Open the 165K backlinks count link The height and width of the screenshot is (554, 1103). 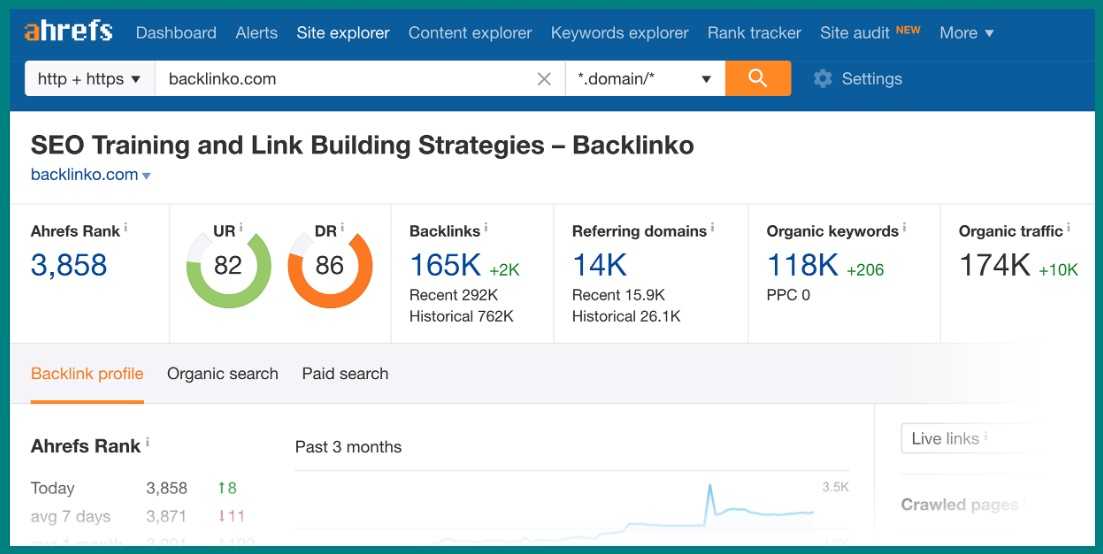pyautogui.click(x=445, y=265)
